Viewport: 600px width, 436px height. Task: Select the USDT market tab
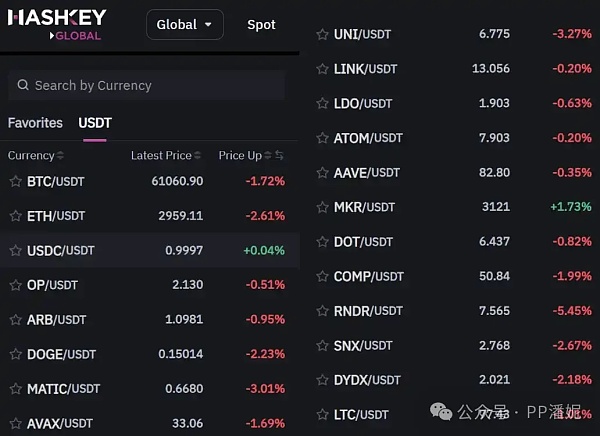pyautogui.click(x=95, y=123)
